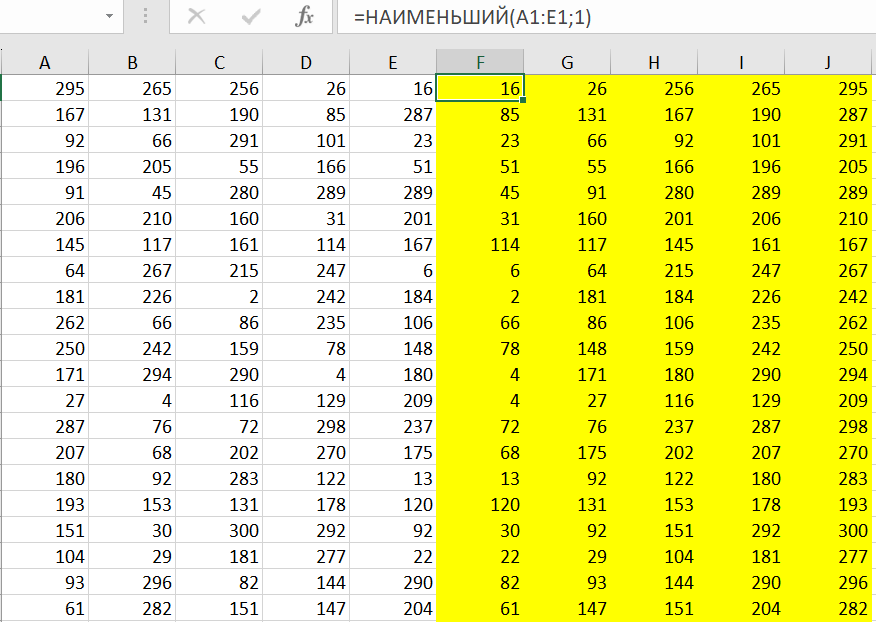Select column A header
Viewport: 876px width, 622px height.
[x=45, y=63]
